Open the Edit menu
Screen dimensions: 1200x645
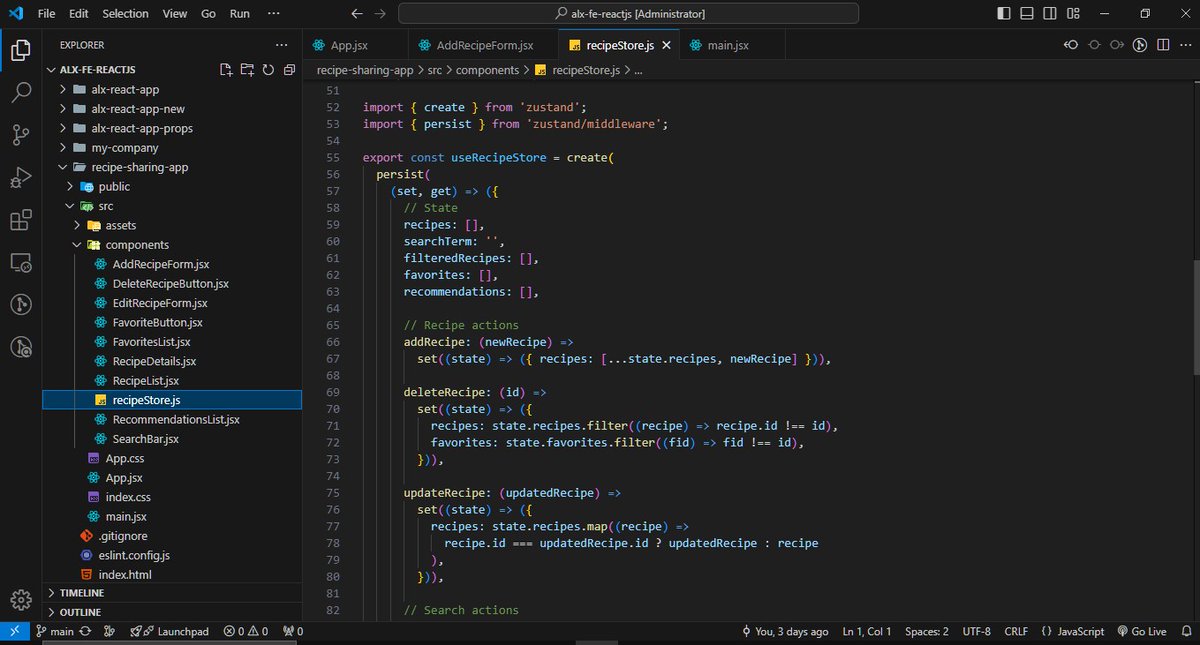(x=79, y=14)
